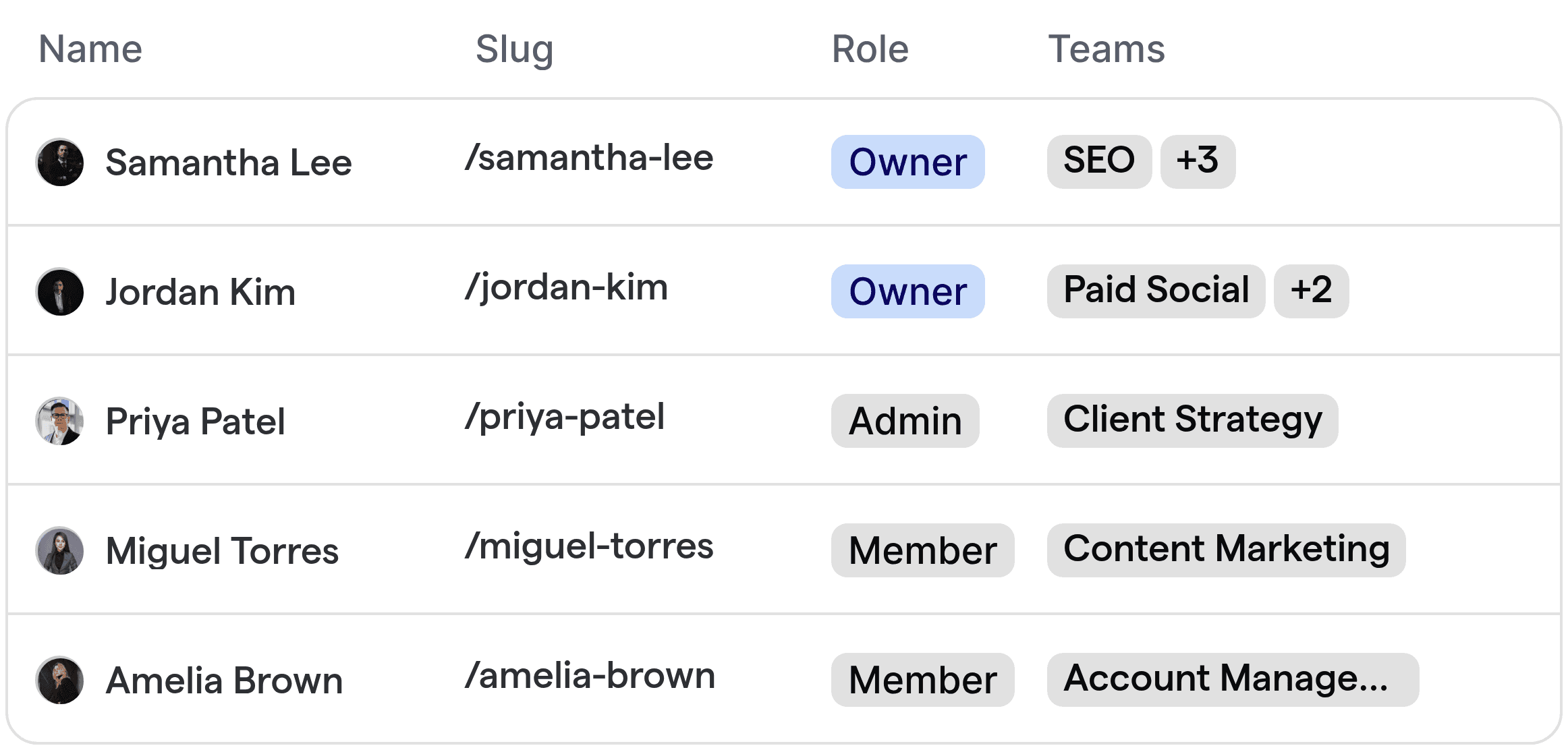Sort by the Role column header
The height and width of the screenshot is (750, 1568).
click(x=869, y=49)
